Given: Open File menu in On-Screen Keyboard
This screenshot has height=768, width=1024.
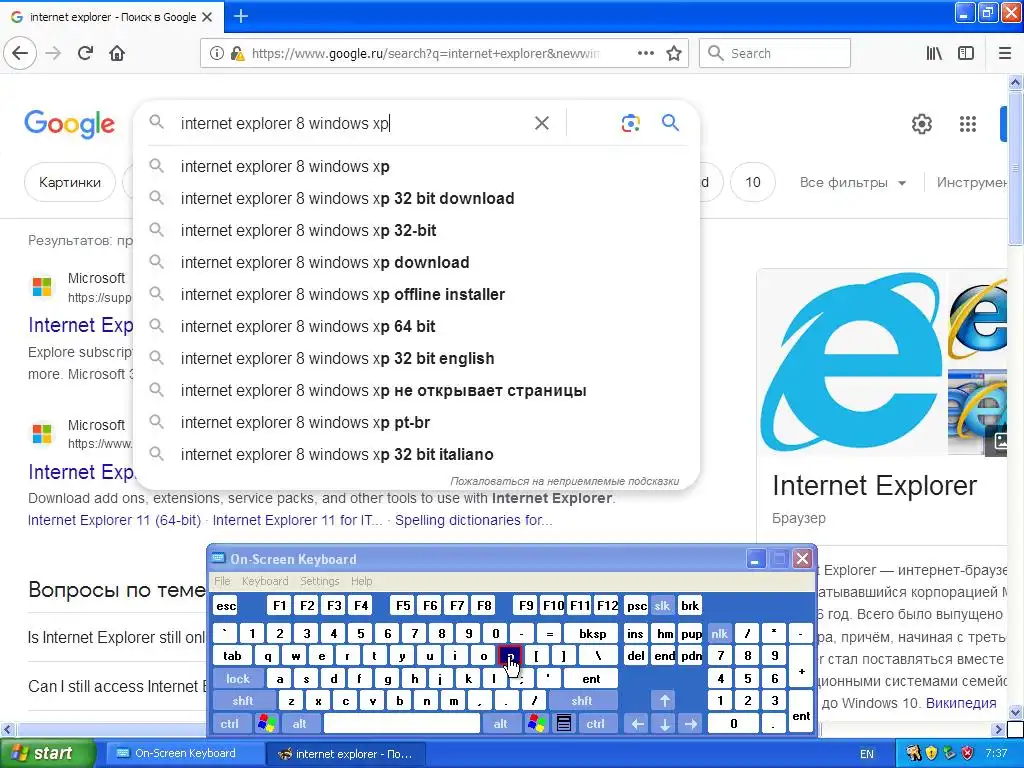Looking at the screenshot, I should point(222,581).
